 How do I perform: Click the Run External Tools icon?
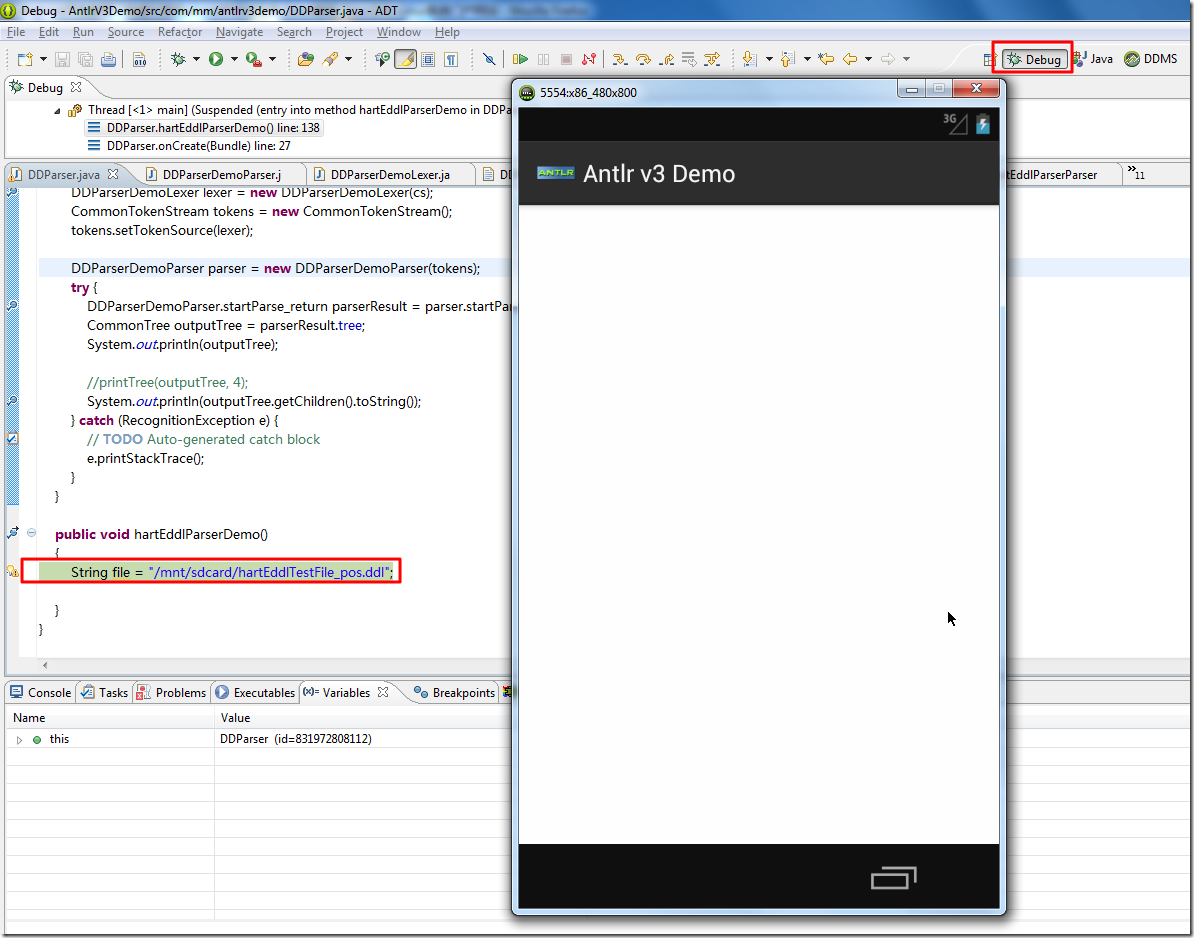tap(254, 59)
